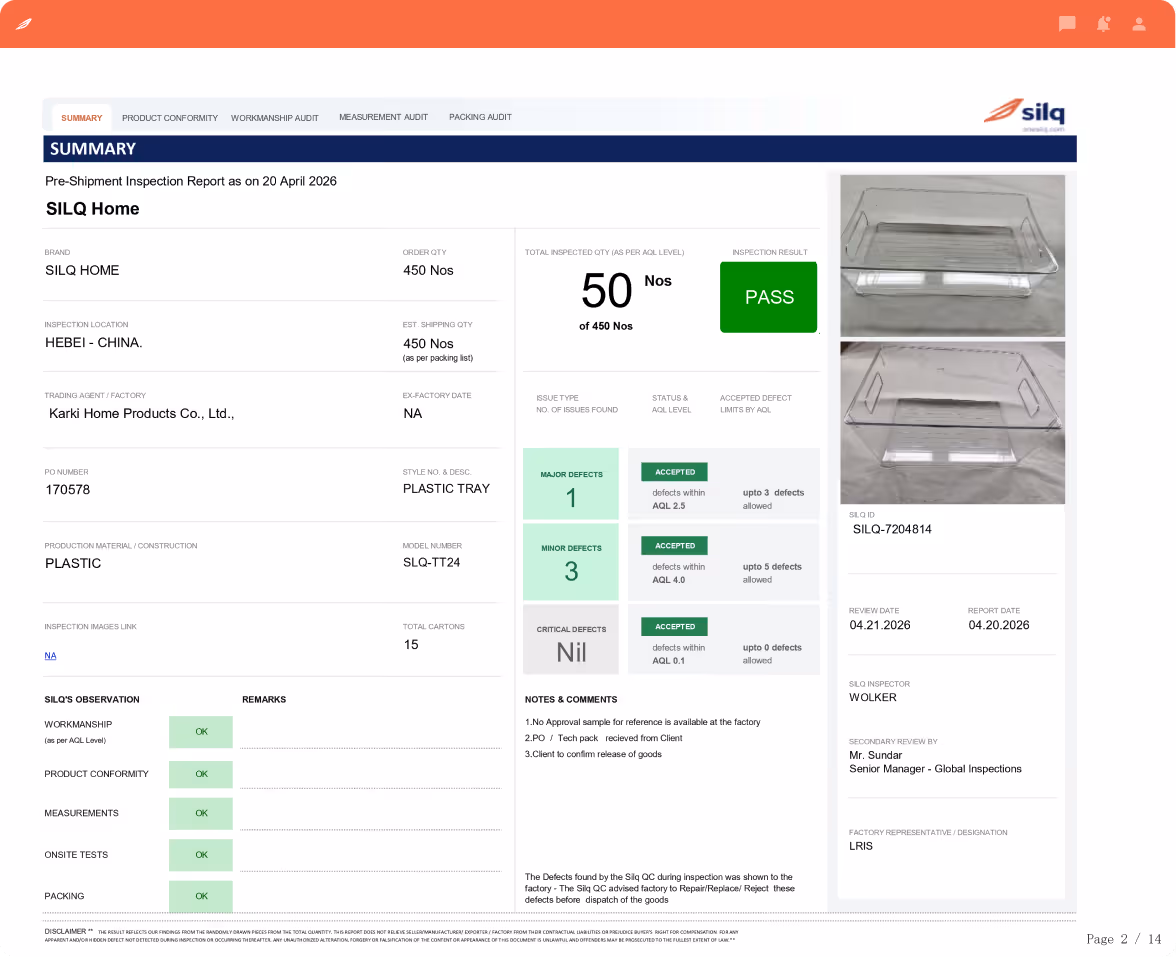Click the silq brand logo on report

(x=1024, y=114)
